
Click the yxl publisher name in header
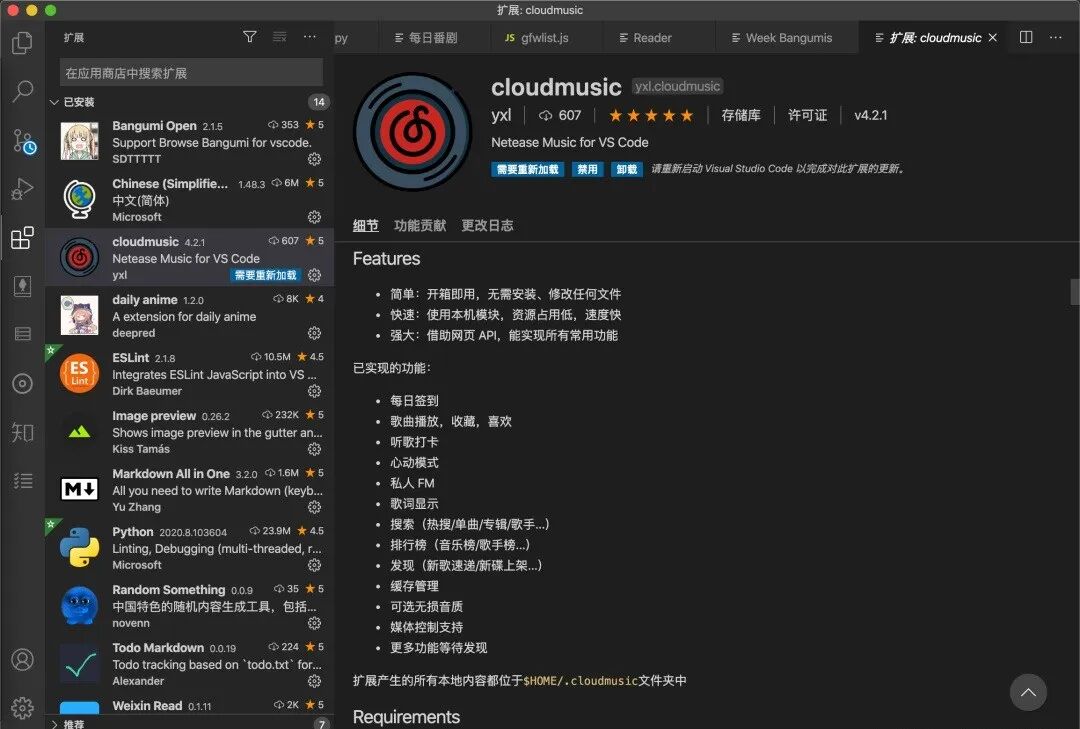501,115
